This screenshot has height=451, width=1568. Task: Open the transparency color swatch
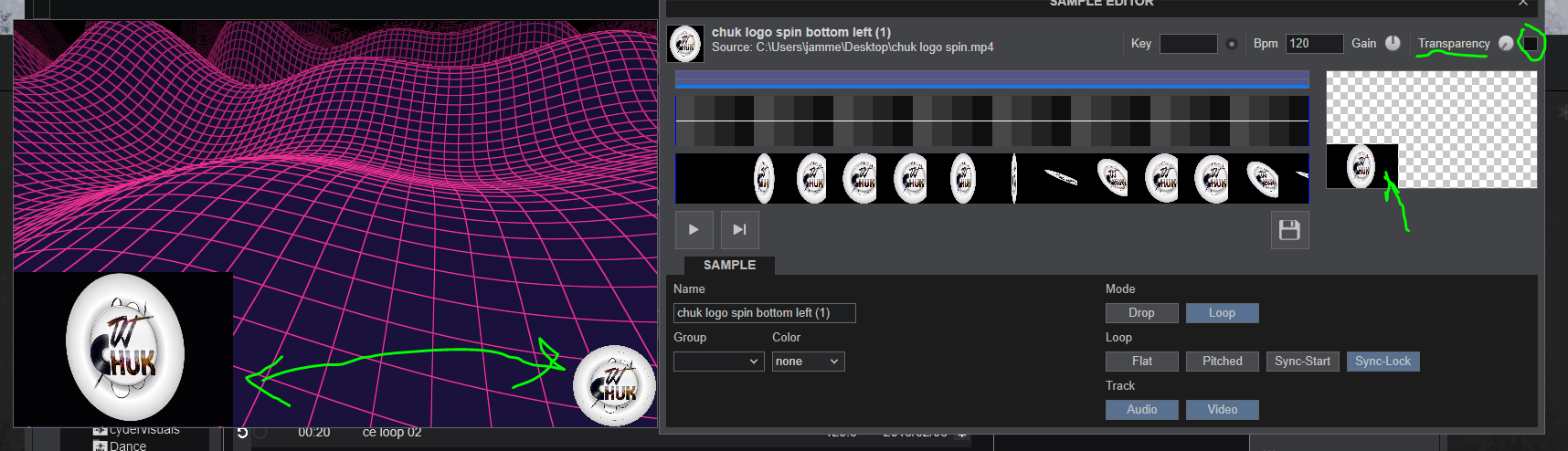[x=1531, y=43]
